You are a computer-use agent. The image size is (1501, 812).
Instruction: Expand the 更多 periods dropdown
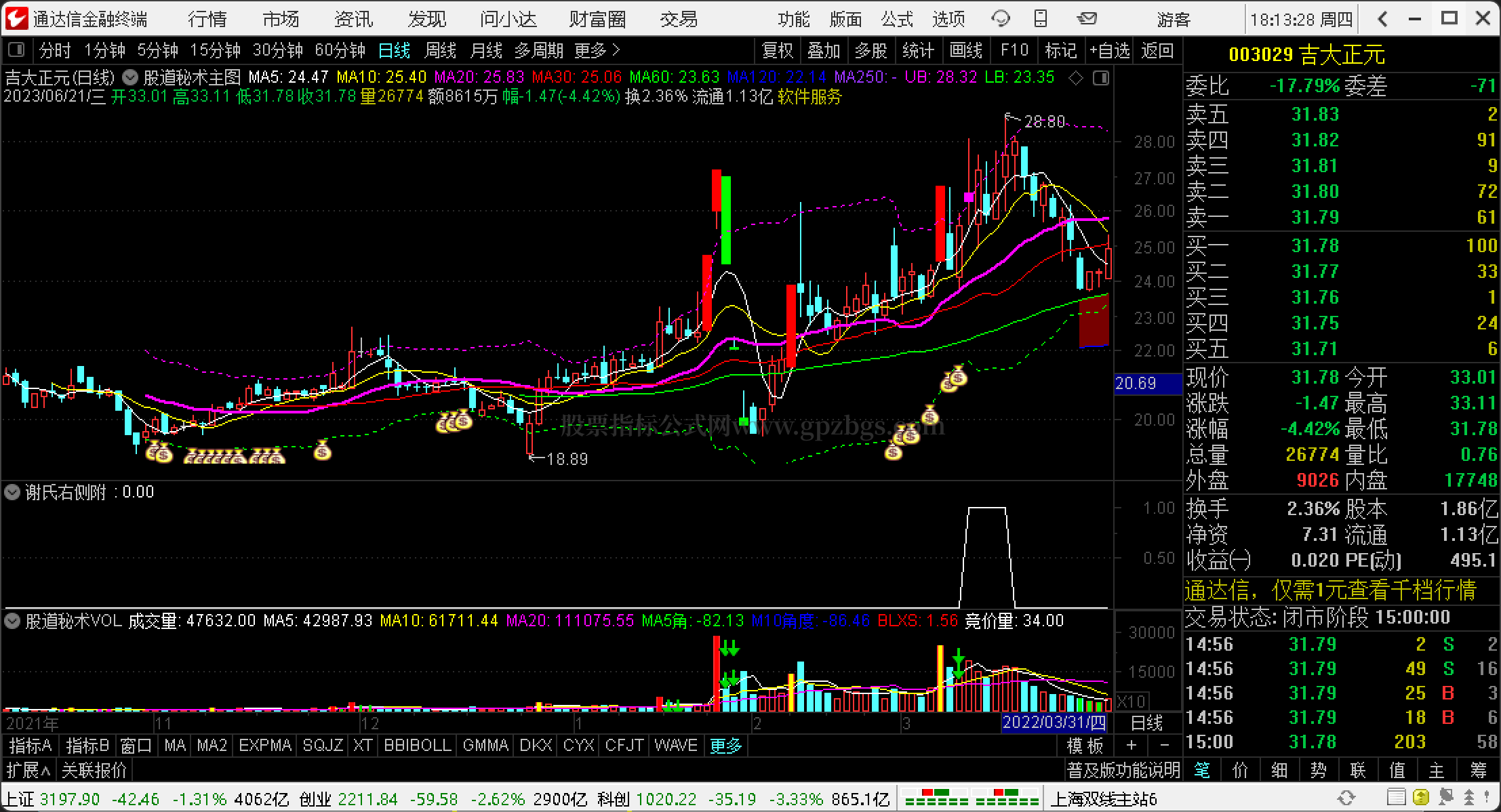(x=597, y=50)
